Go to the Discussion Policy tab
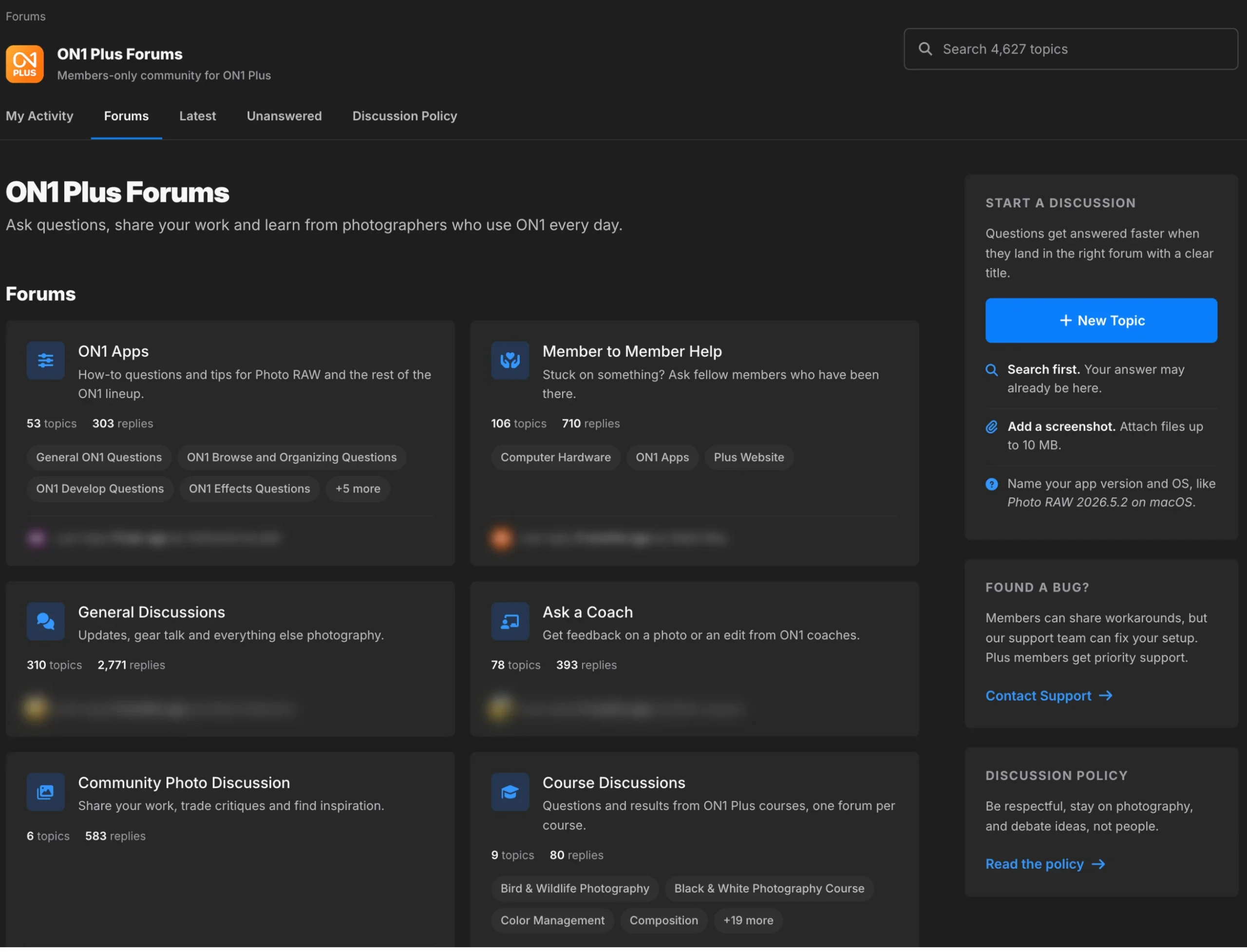 tap(404, 116)
